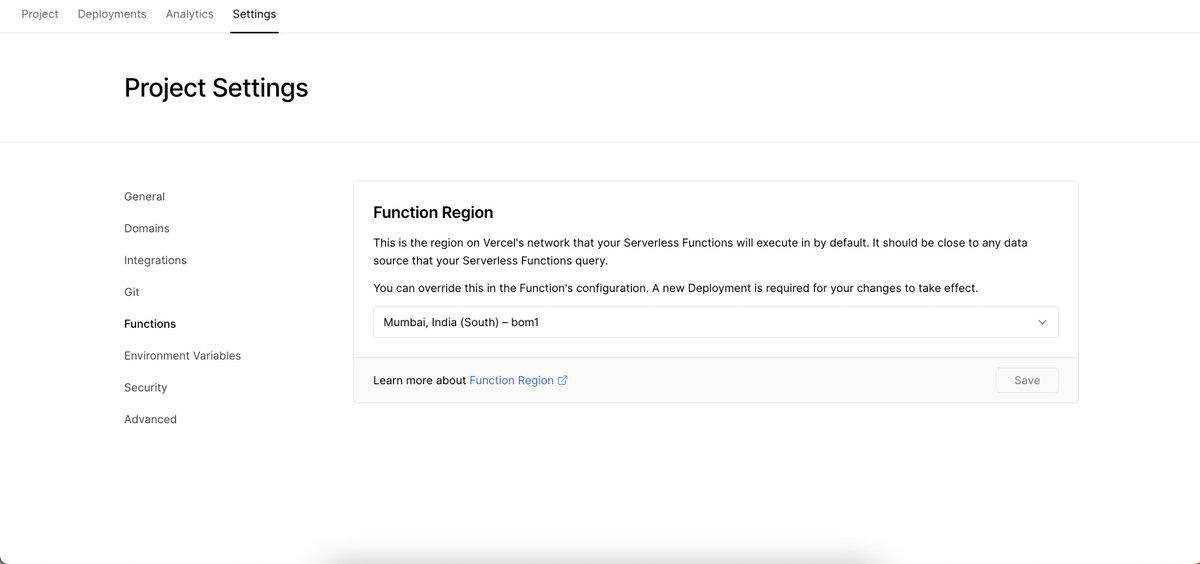1200x564 pixels.
Task: Click the 'Learn more about' text
Action: [x=419, y=381]
